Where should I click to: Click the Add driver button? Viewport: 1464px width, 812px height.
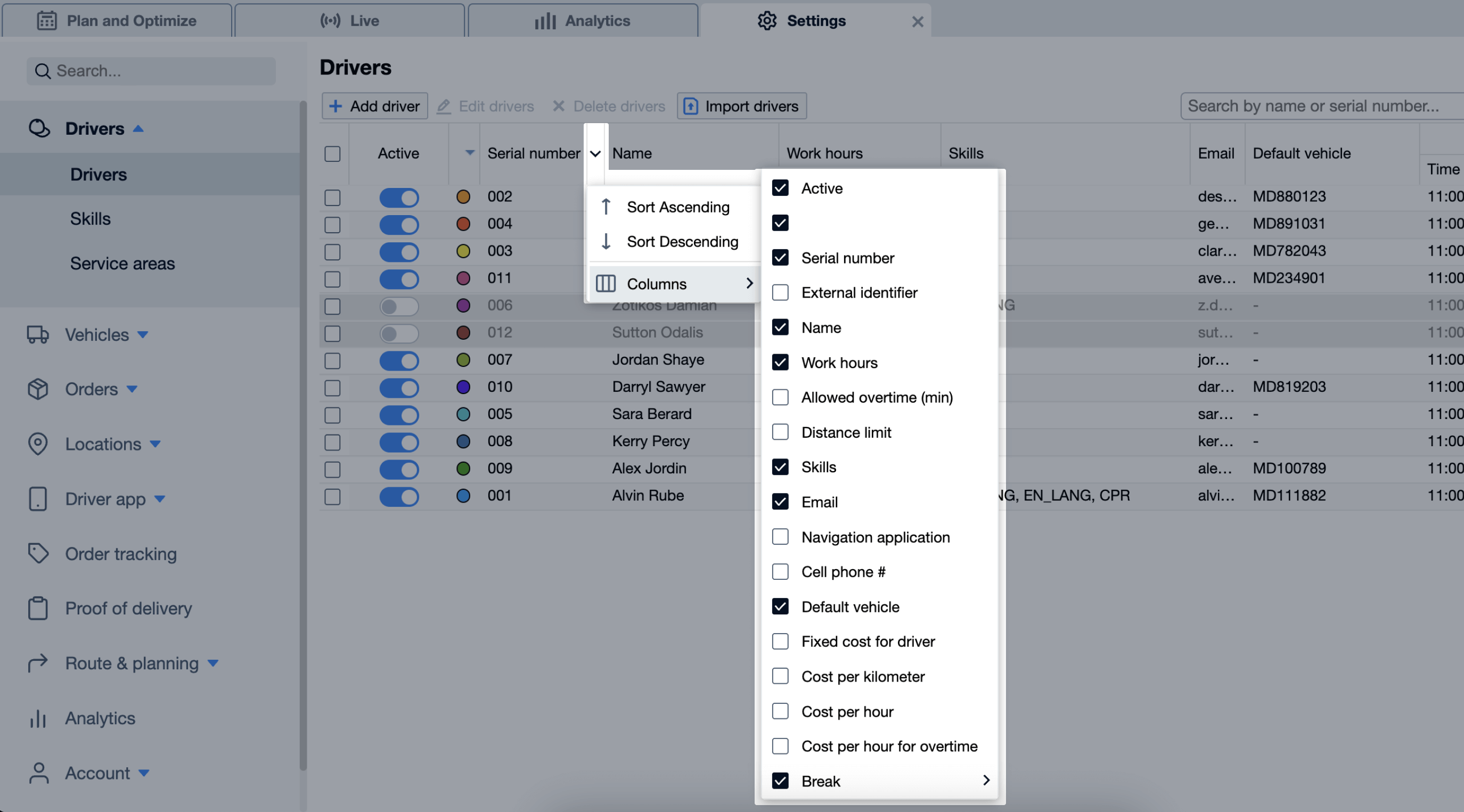click(x=374, y=105)
